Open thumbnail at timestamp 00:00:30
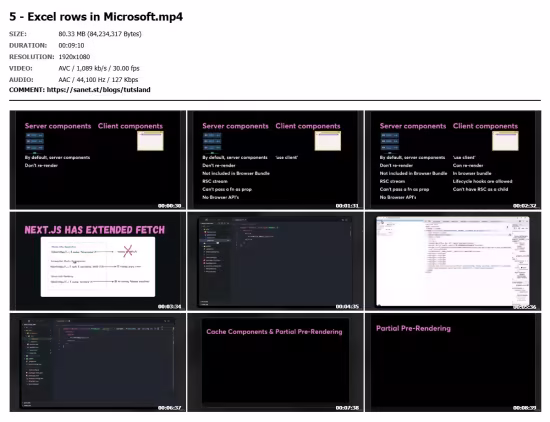The image size is (550, 422). 98,160
